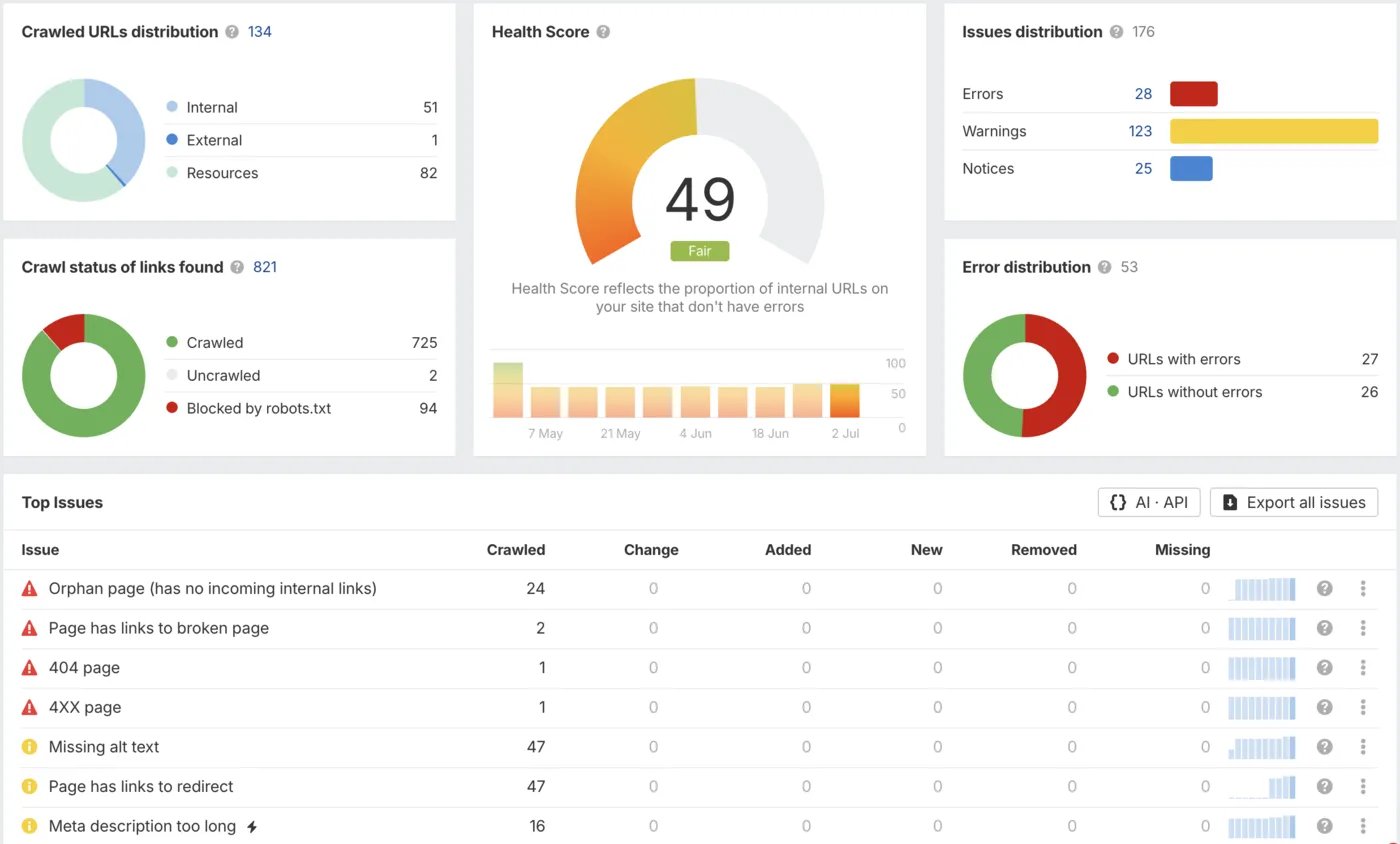Open help icon in Meta description too long row
Image resolution: width=1400 pixels, height=844 pixels.
coord(1325,826)
